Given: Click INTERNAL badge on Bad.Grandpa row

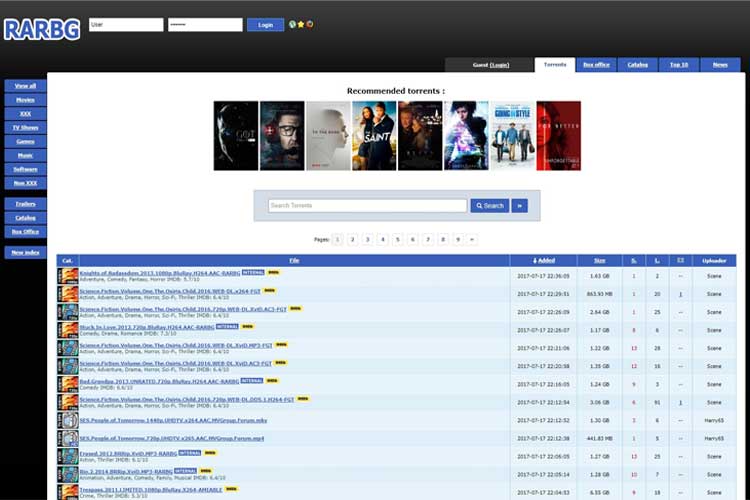Looking at the screenshot, I should pyautogui.click(x=252, y=380).
